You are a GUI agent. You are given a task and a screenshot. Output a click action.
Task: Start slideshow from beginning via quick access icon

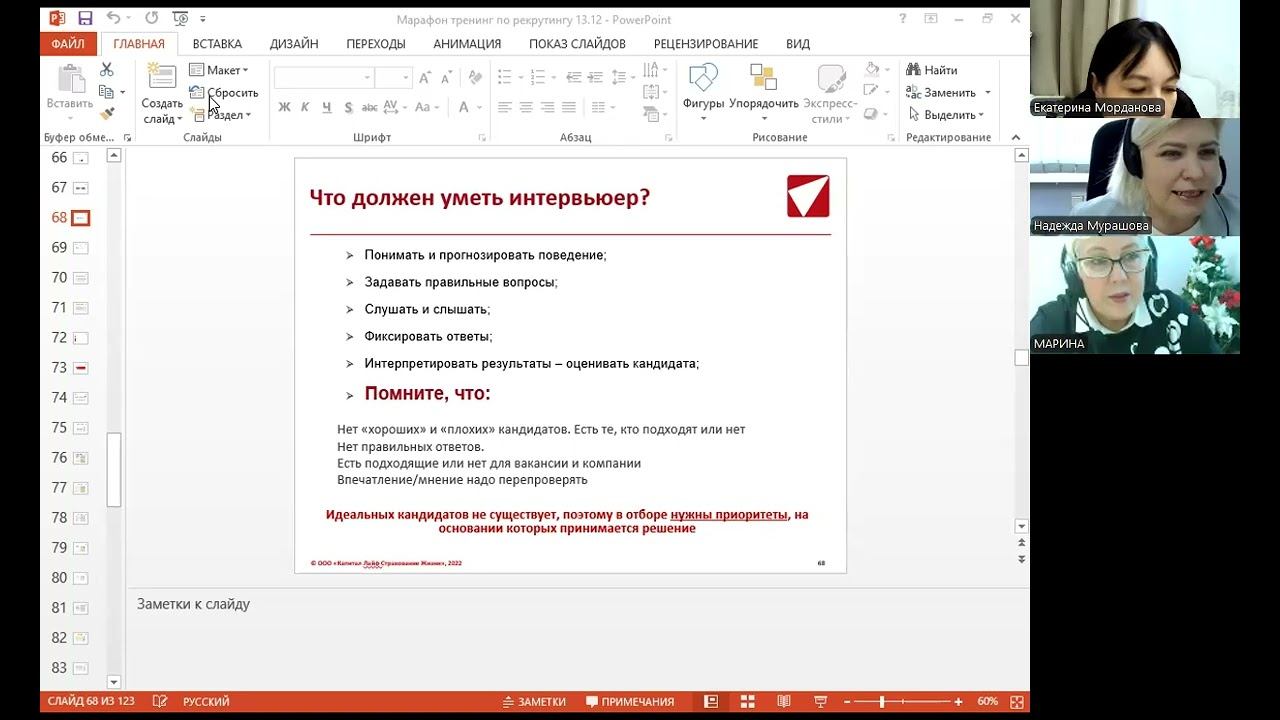click(x=182, y=18)
